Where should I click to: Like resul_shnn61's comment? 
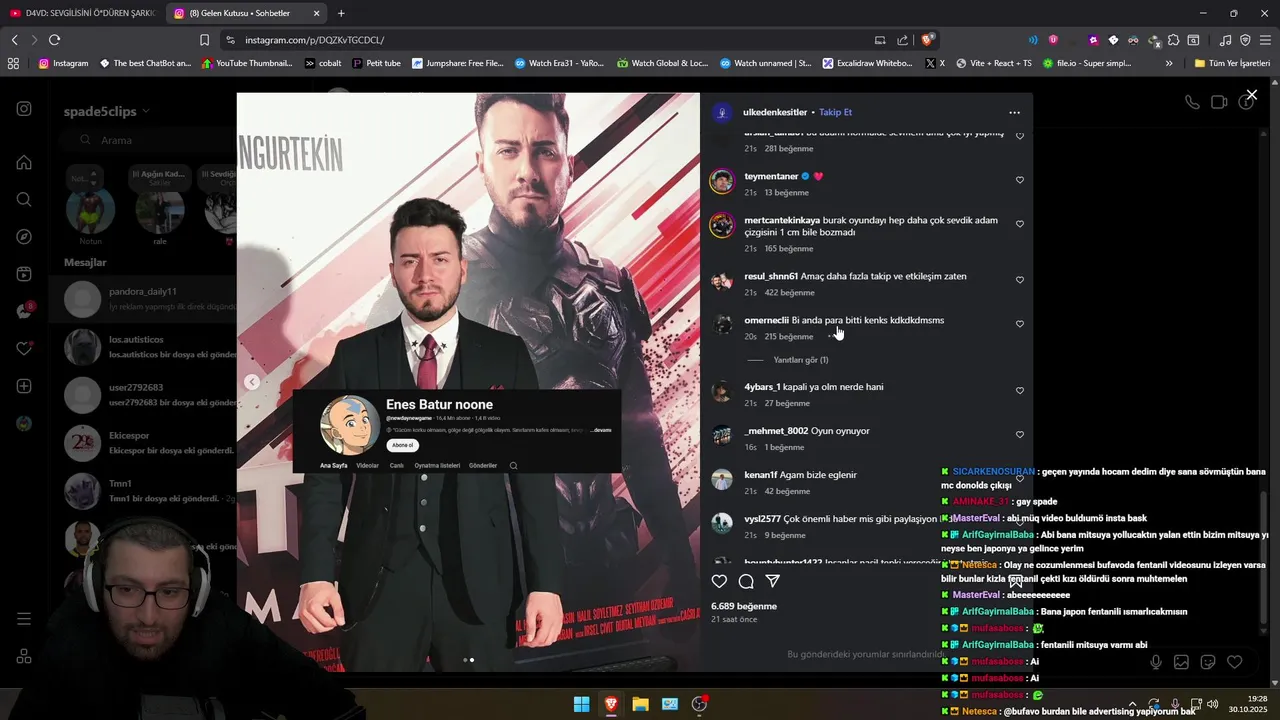(x=1020, y=280)
